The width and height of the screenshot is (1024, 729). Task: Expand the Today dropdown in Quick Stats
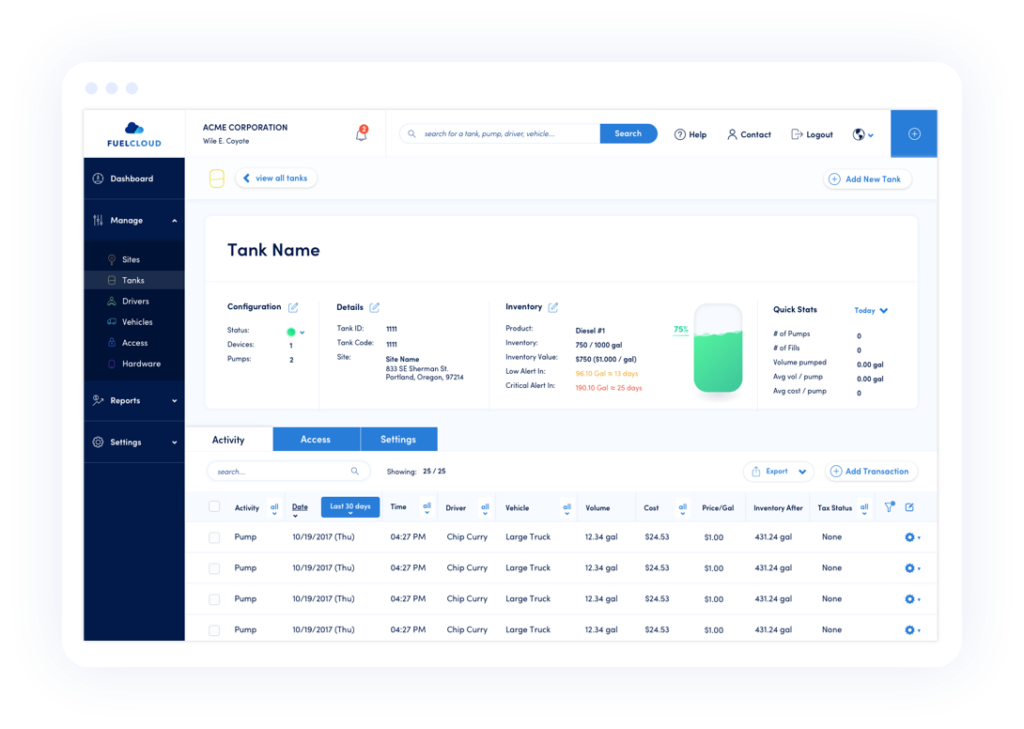(x=870, y=311)
